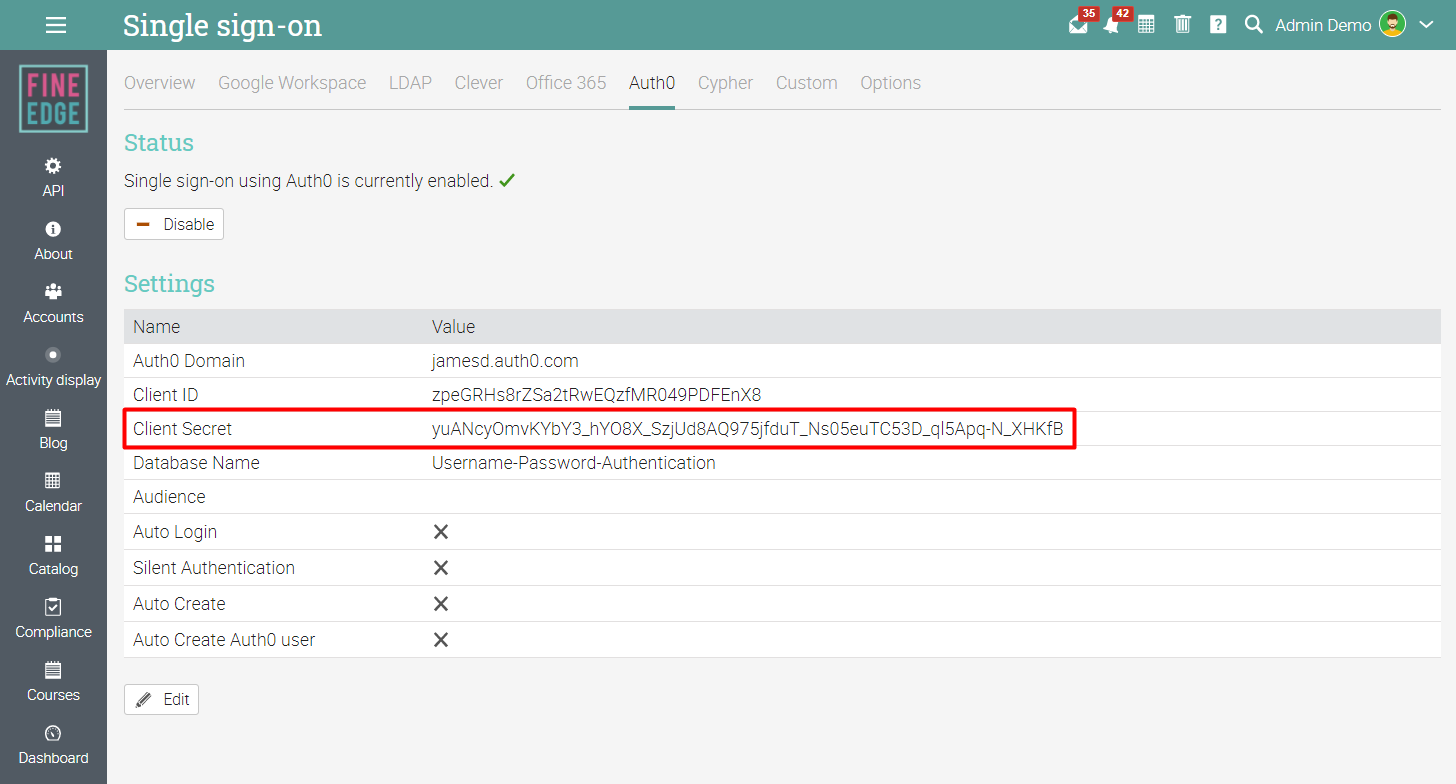Switch to the Clever tab
The height and width of the screenshot is (784, 1456).
pos(479,83)
